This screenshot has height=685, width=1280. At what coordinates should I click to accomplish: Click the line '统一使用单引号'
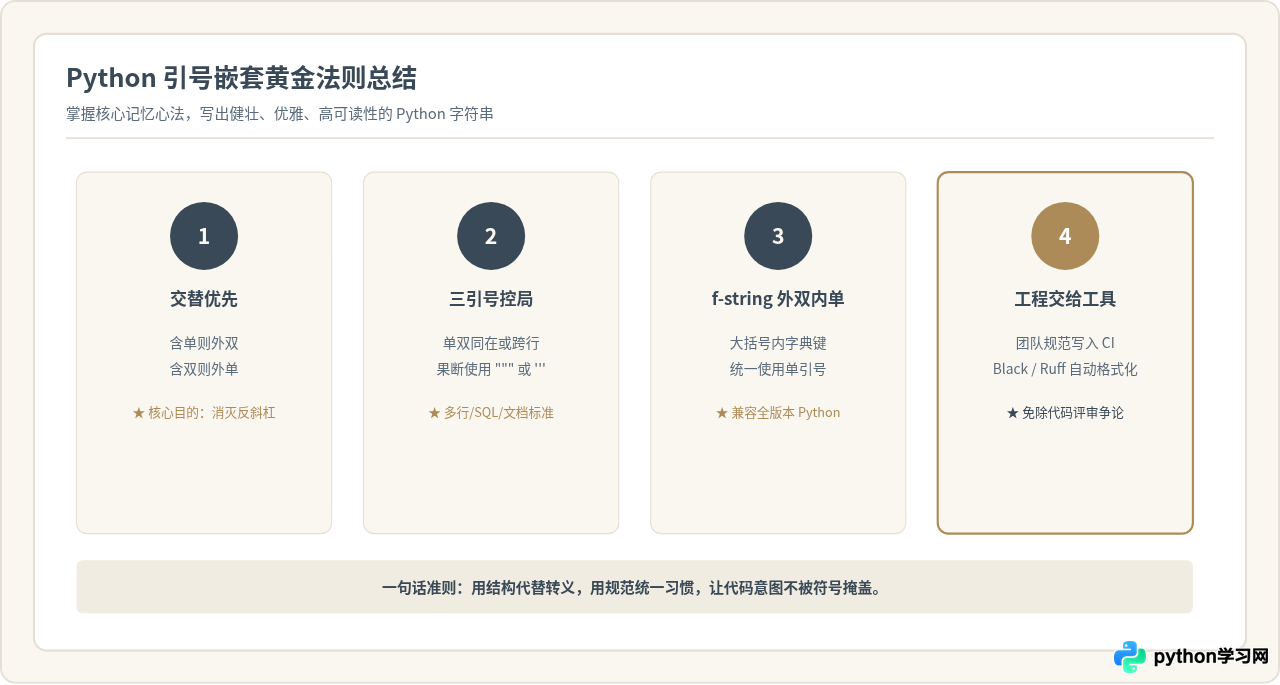[x=778, y=369]
